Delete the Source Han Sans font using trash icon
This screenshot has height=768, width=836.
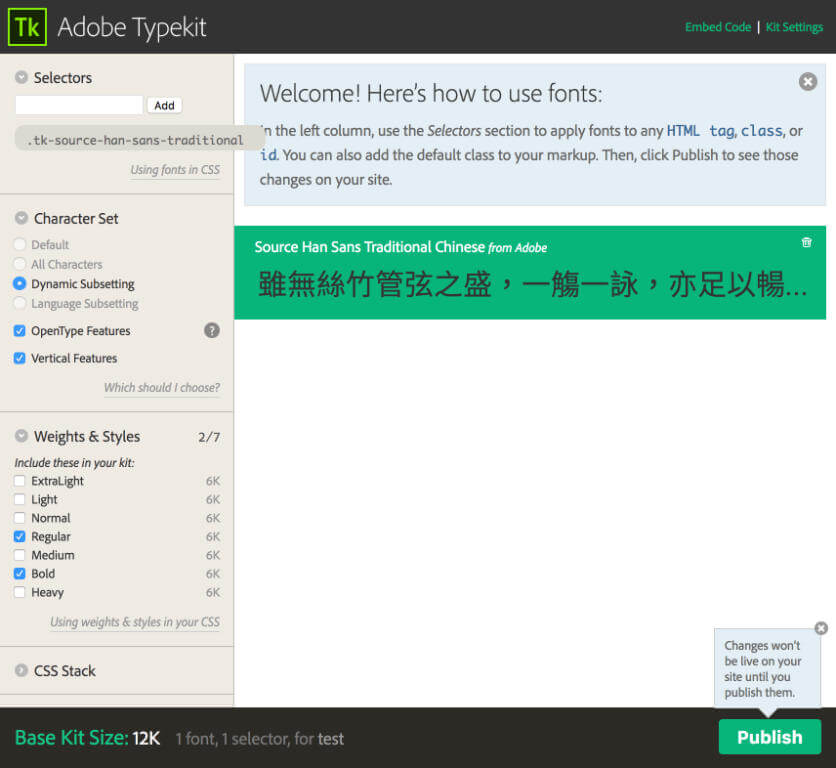[806, 242]
